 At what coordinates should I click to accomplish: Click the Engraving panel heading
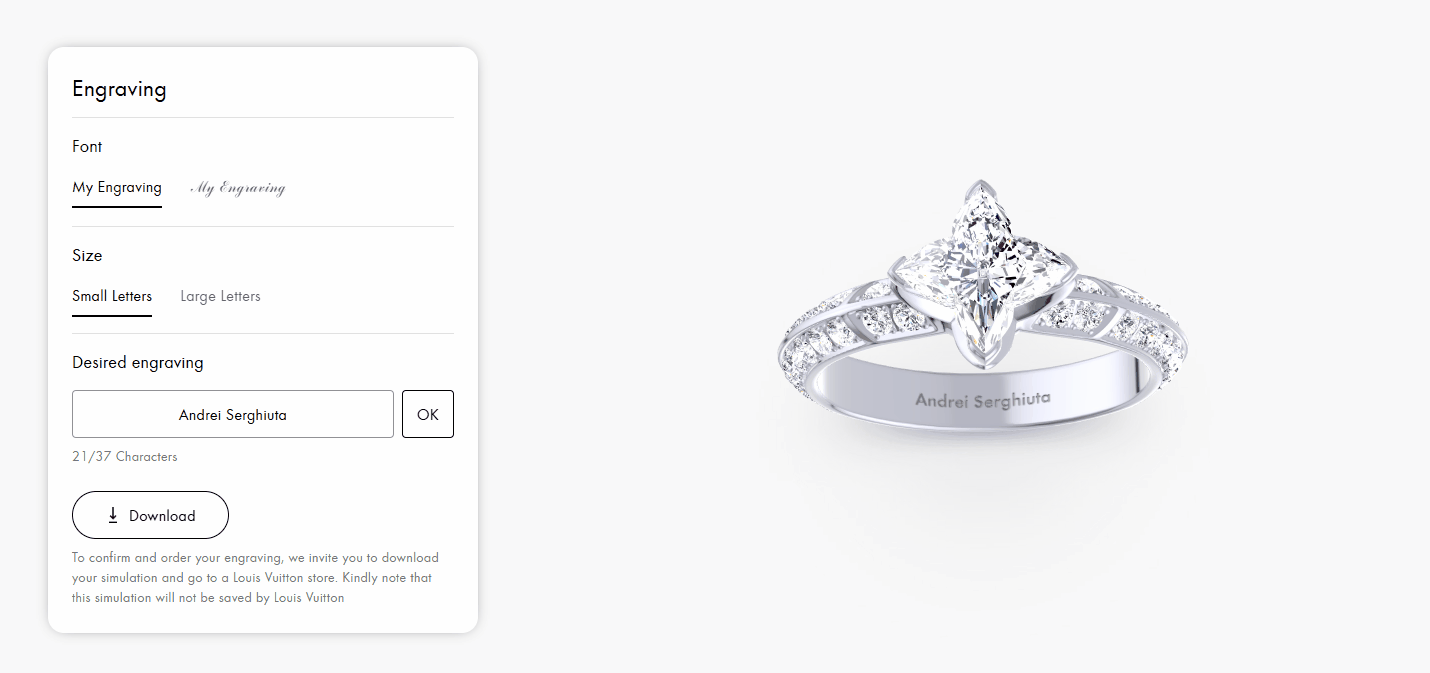point(119,89)
